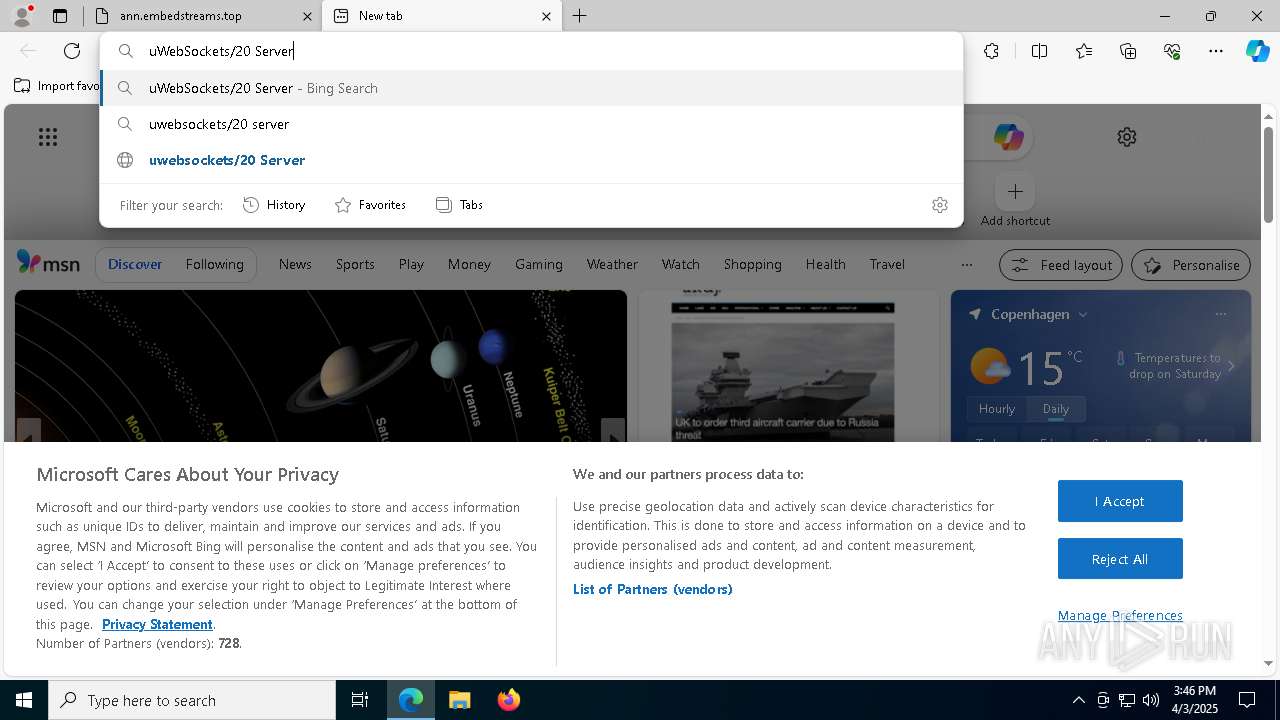Switch weather to the Hourly tab
Viewport: 1280px width, 720px height.
(x=997, y=409)
